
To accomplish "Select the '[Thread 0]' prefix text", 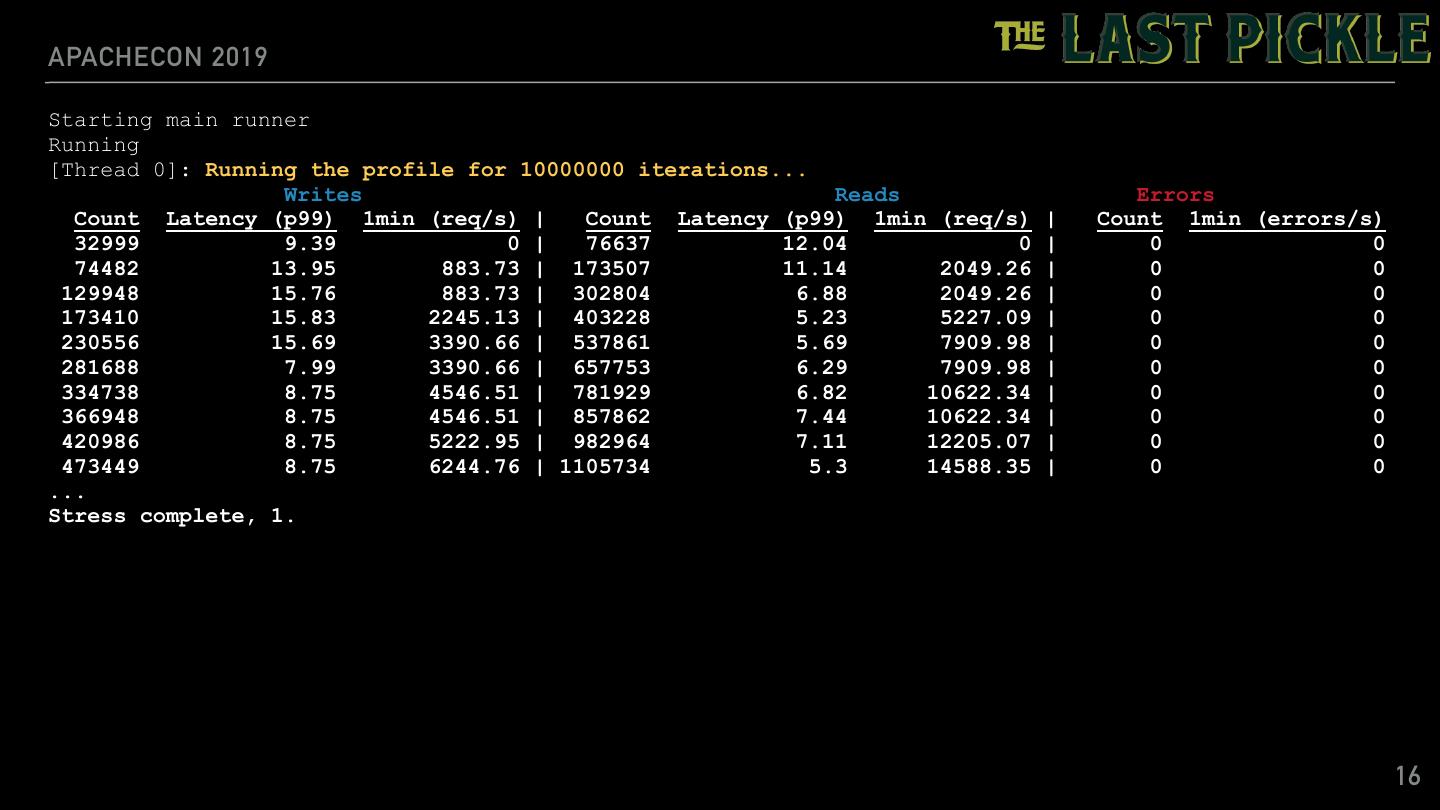I will tap(113, 170).
